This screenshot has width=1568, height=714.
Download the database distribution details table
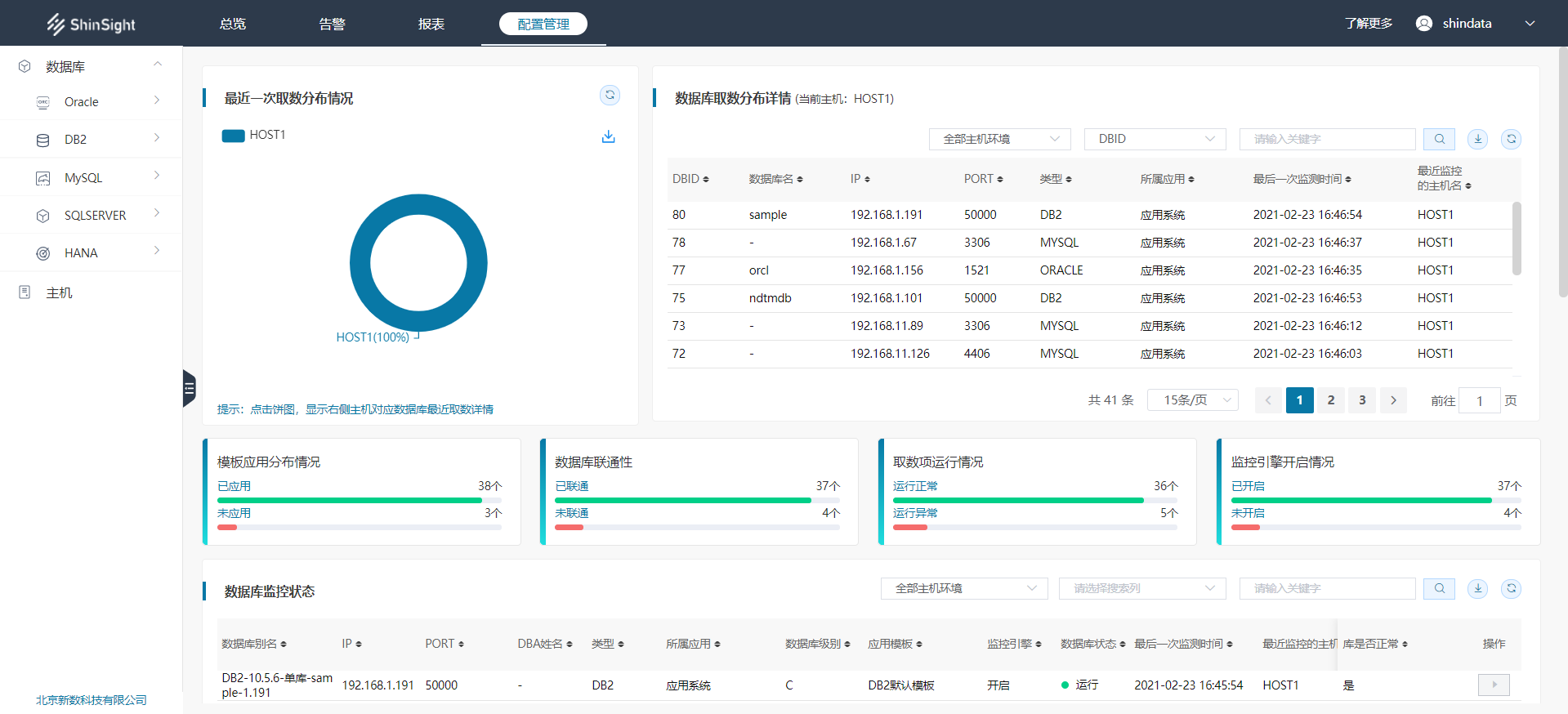tap(1477, 139)
